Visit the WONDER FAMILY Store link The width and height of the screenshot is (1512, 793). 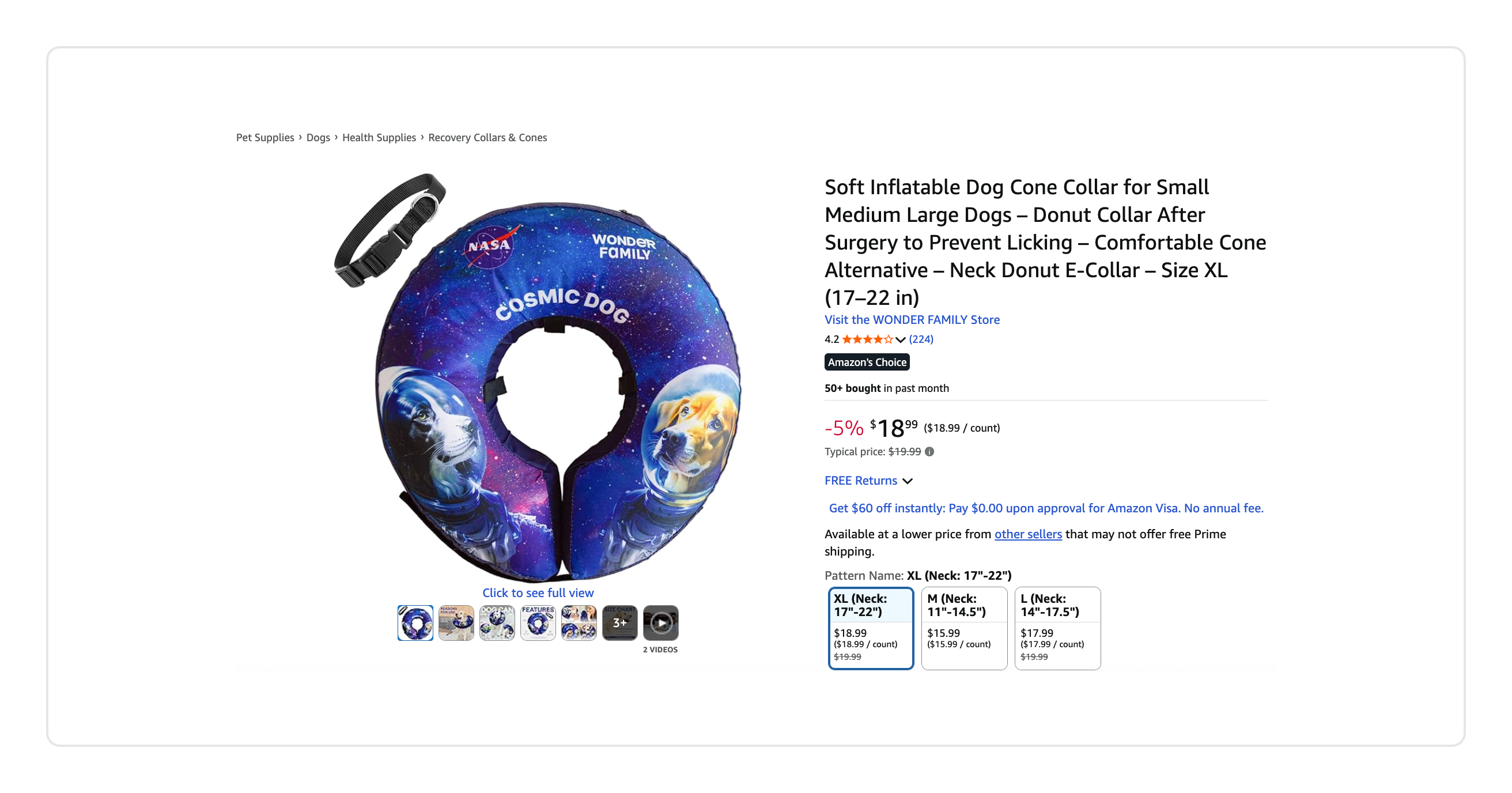coord(912,320)
